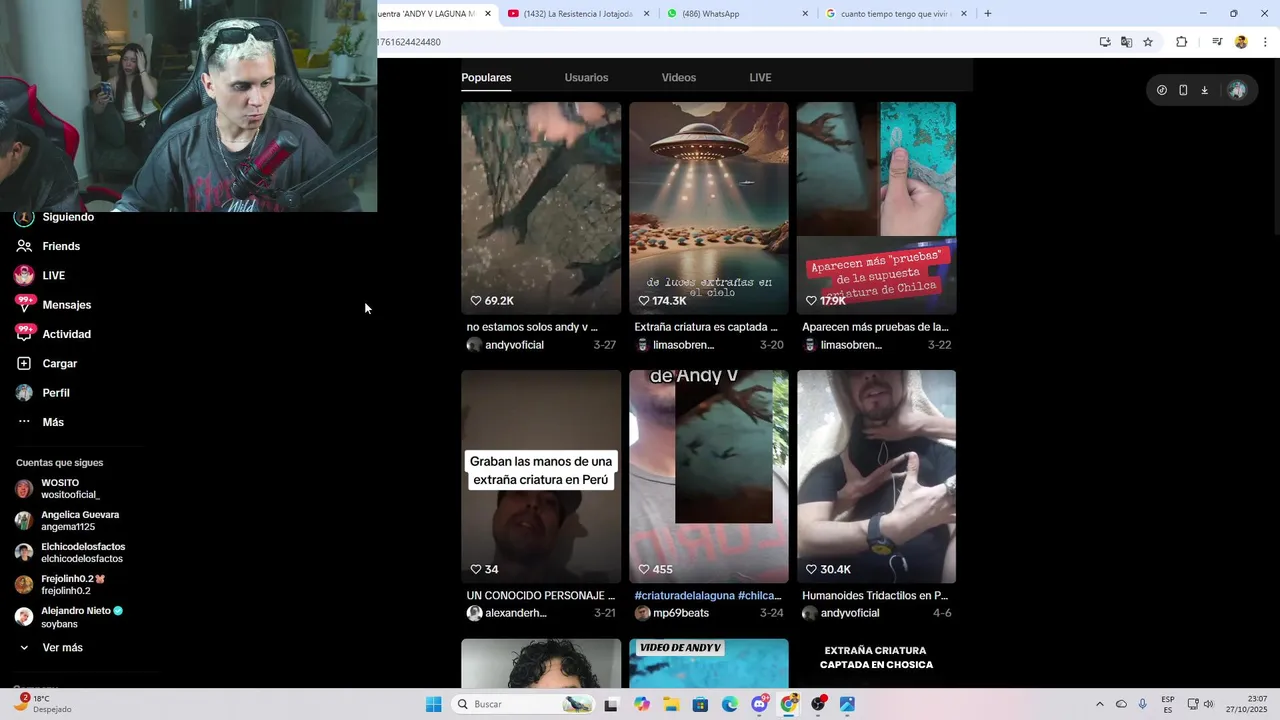Open OBS Studio from taskbar
Image resolution: width=1280 pixels, height=720 pixels.
(x=819, y=704)
